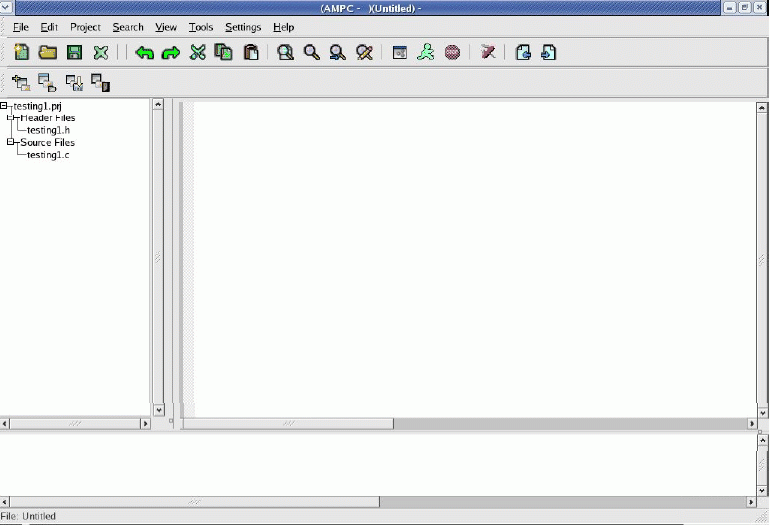Click editor vertical scroll down arrow
The height and width of the screenshot is (525, 770).
(x=762, y=413)
